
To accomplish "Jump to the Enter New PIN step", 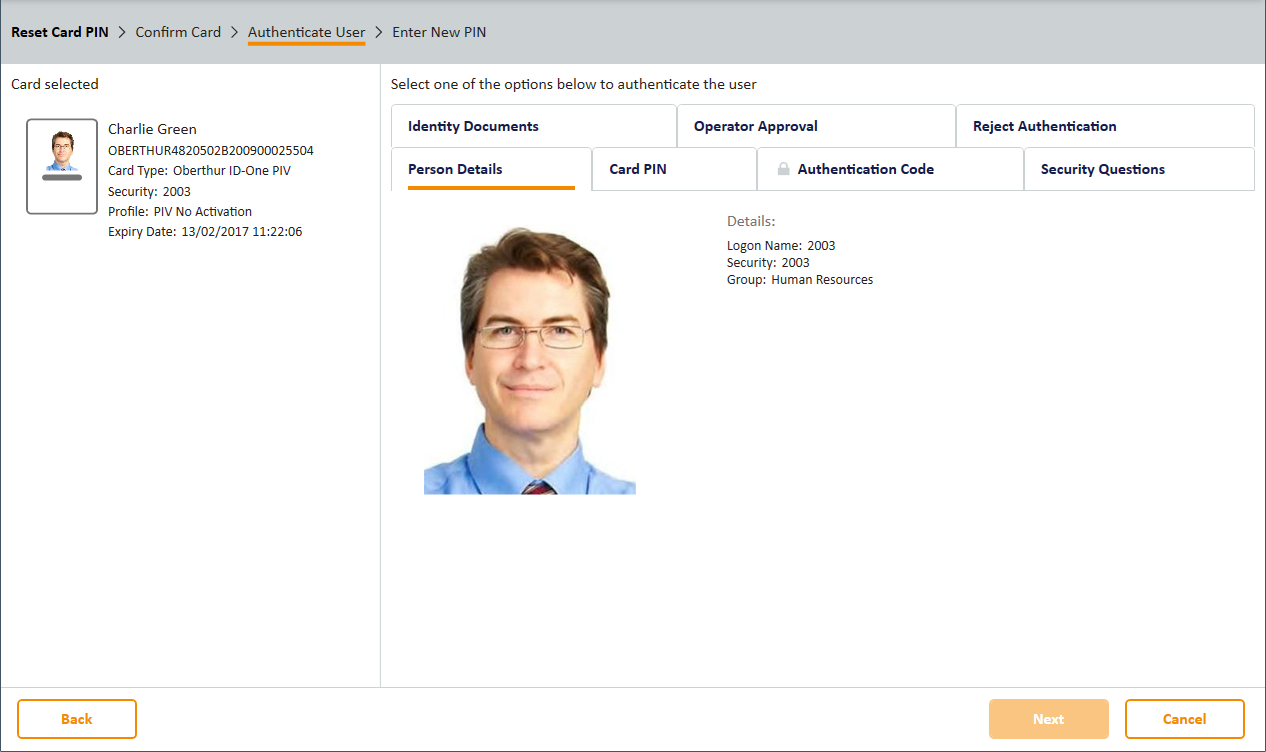I will click(x=439, y=32).
